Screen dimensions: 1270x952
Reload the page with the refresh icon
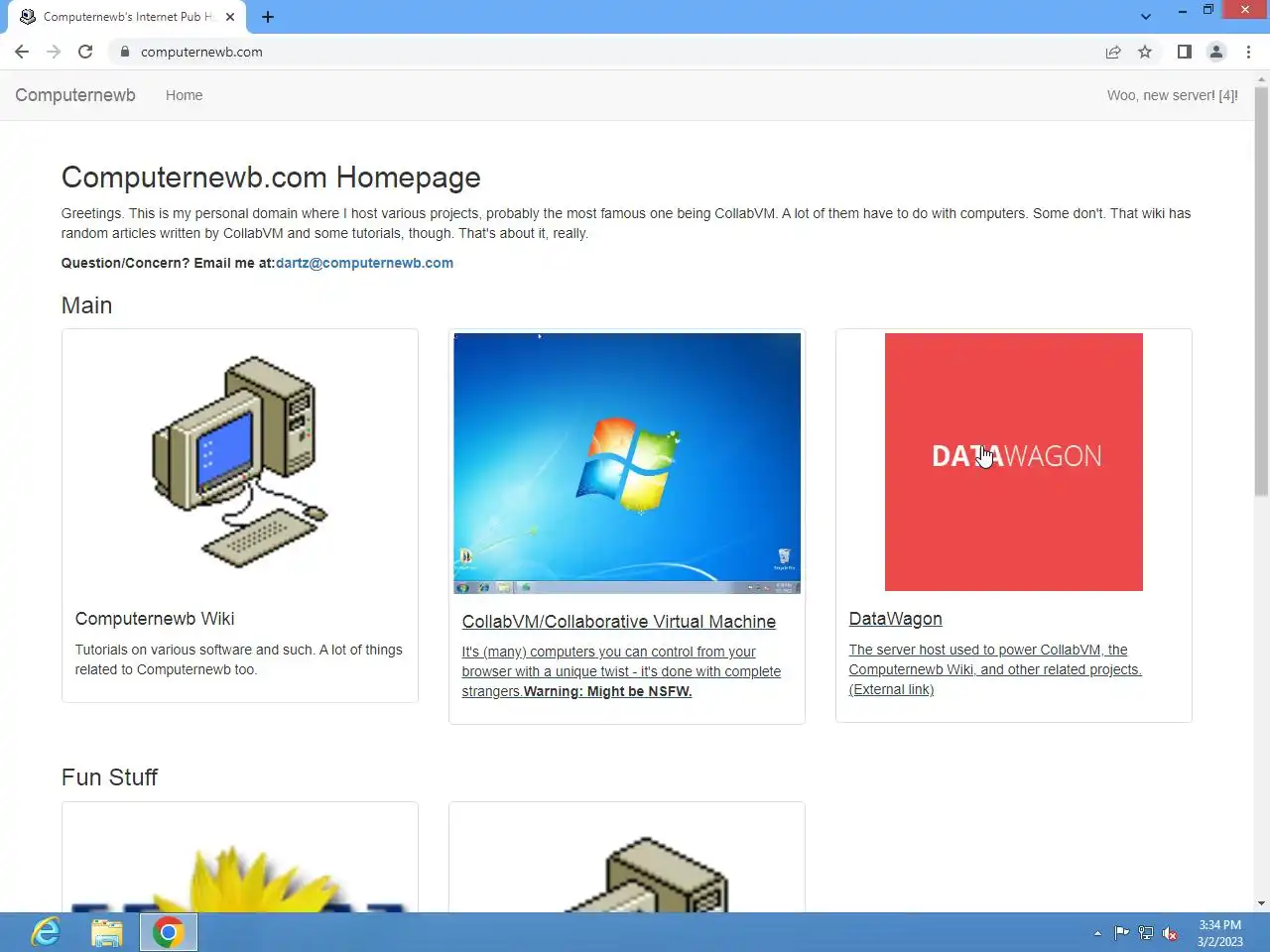85,52
